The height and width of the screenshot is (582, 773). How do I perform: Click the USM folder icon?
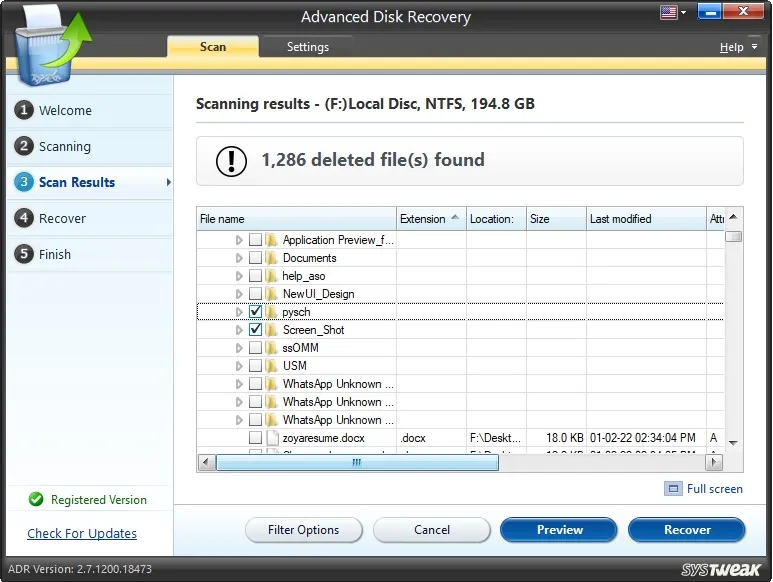click(x=271, y=366)
